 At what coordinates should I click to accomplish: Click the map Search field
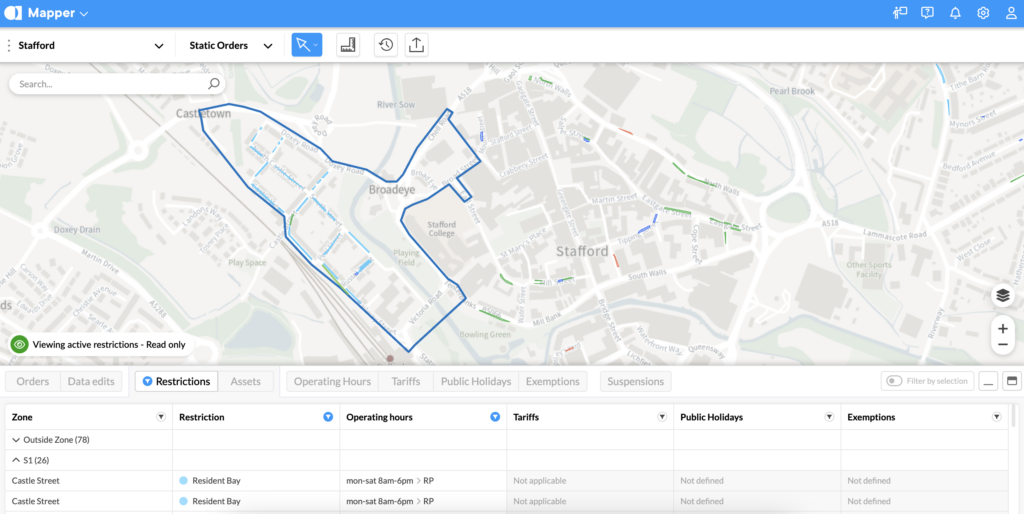click(110, 84)
